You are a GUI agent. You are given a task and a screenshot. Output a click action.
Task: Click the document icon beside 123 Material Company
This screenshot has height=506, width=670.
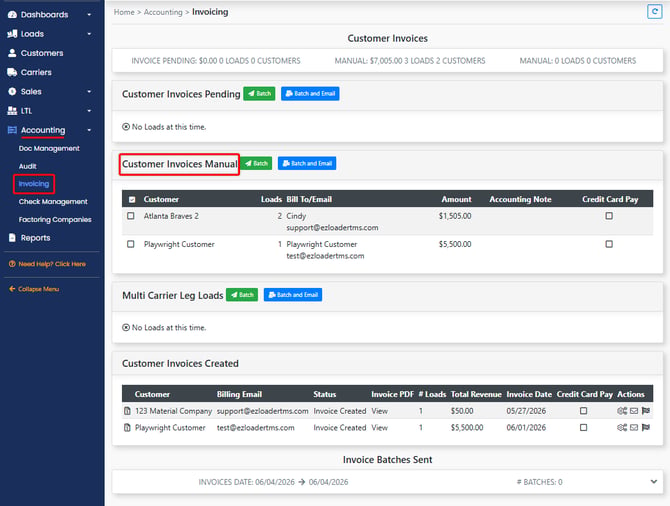127,411
